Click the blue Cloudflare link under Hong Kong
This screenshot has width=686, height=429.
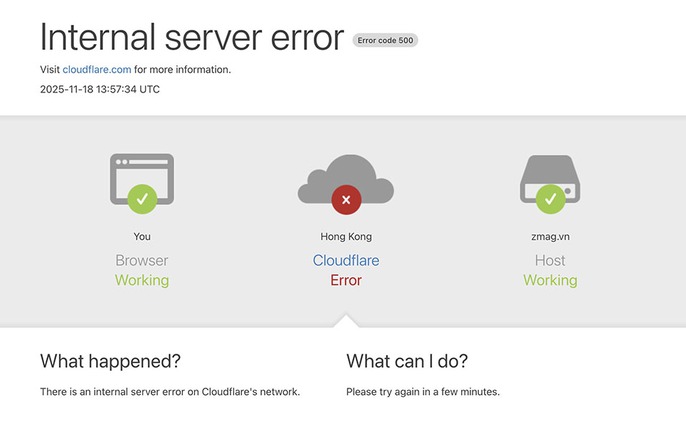[346, 261]
